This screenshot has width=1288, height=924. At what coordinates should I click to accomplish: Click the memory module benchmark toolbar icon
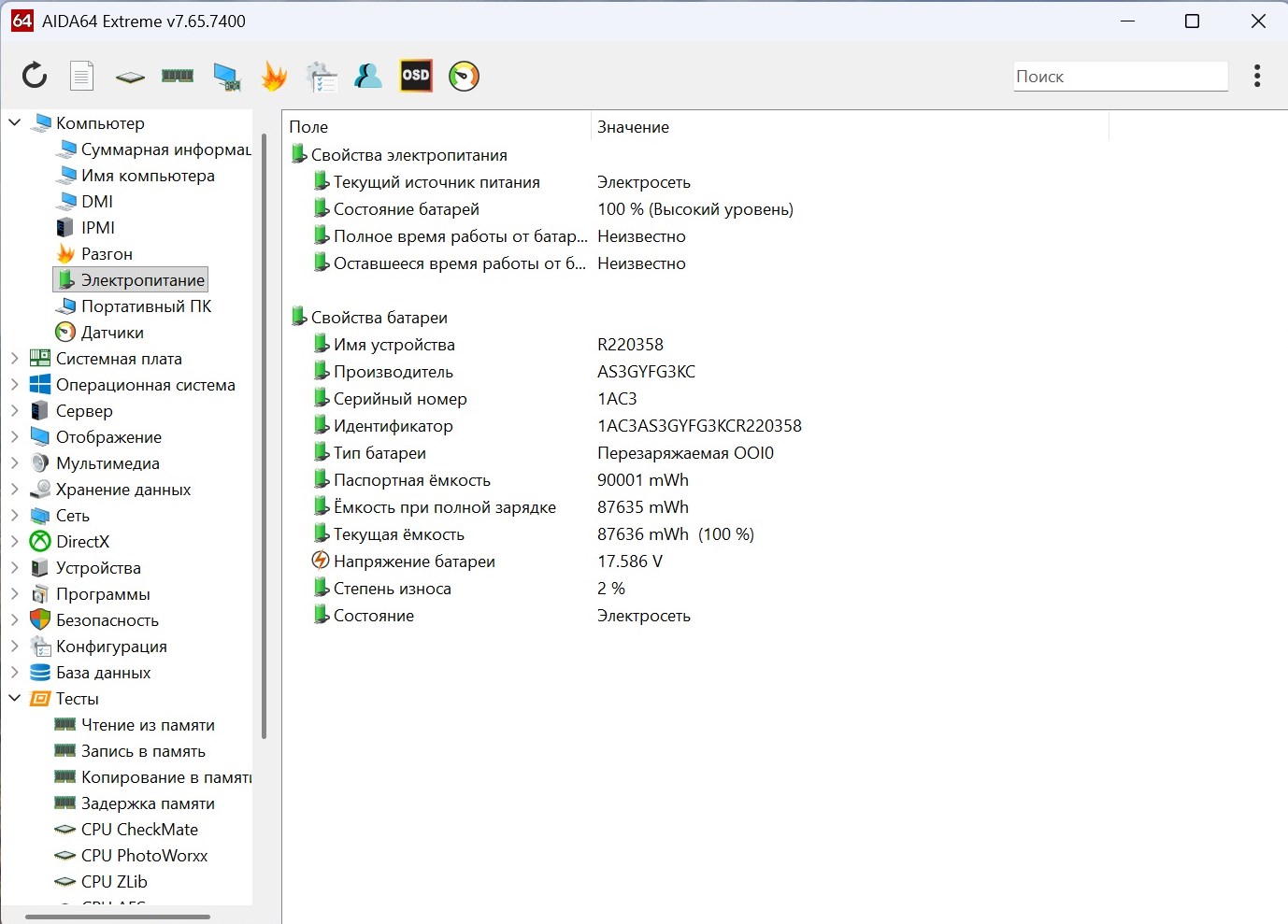pyautogui.click(x=178, y=76)
